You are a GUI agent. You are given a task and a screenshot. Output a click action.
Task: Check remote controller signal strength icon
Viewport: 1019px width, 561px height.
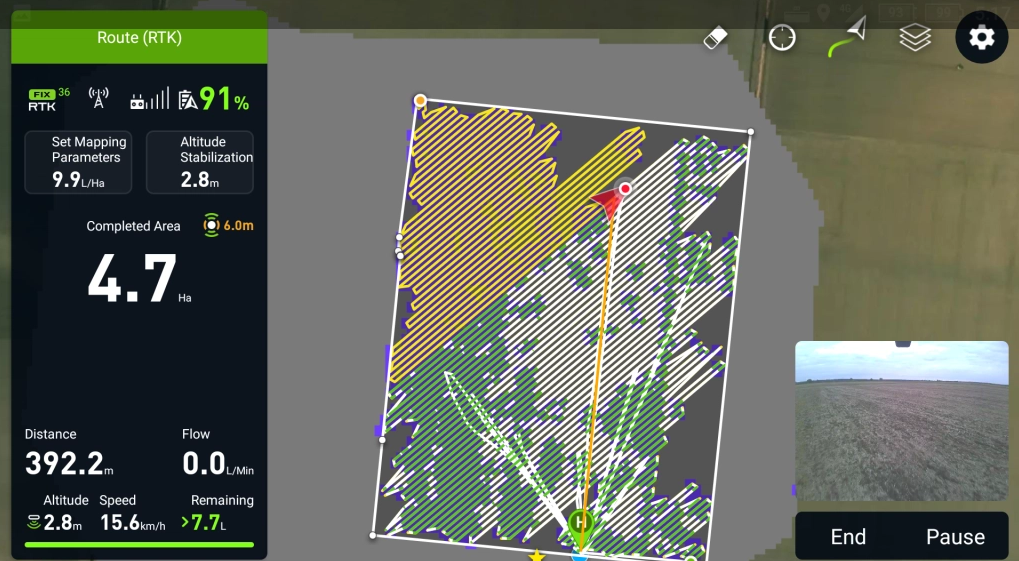(149, 99)
